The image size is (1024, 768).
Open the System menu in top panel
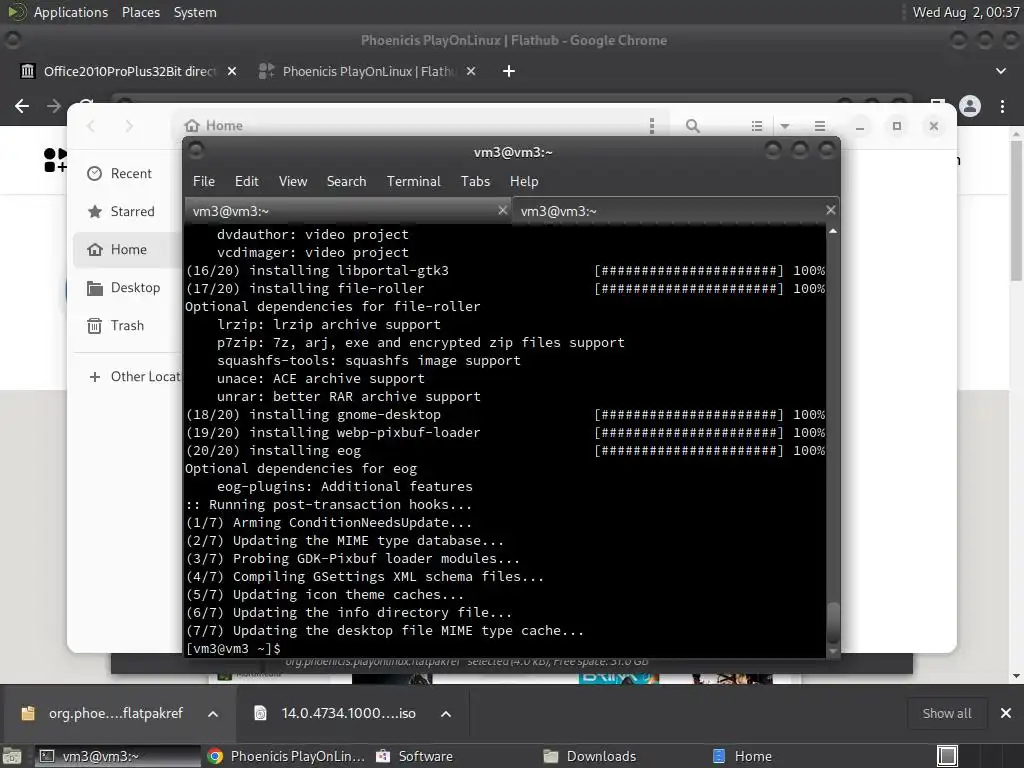click(x=195, y=12)
